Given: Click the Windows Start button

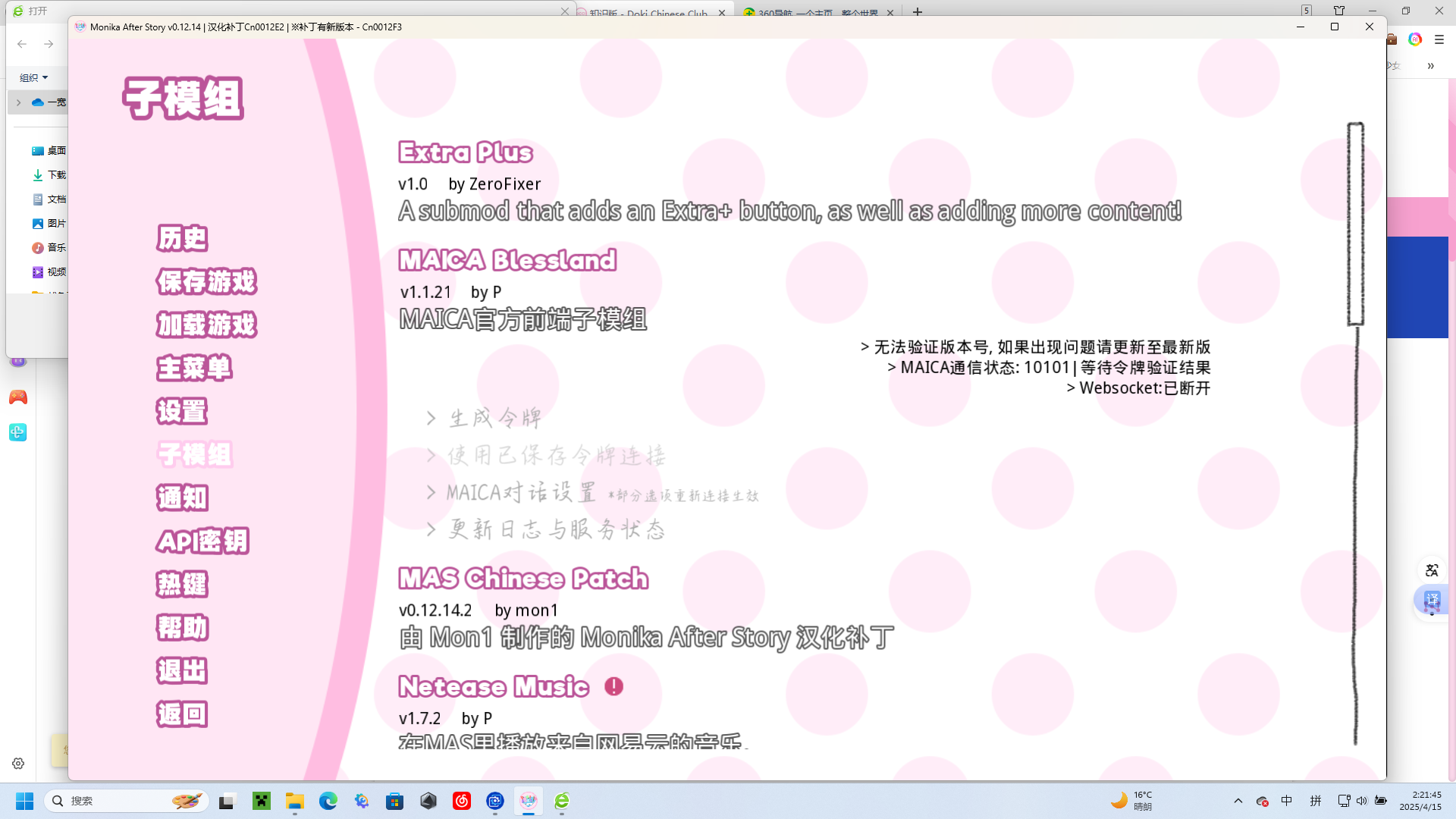Looking at the screenshot, I should 24,801.
